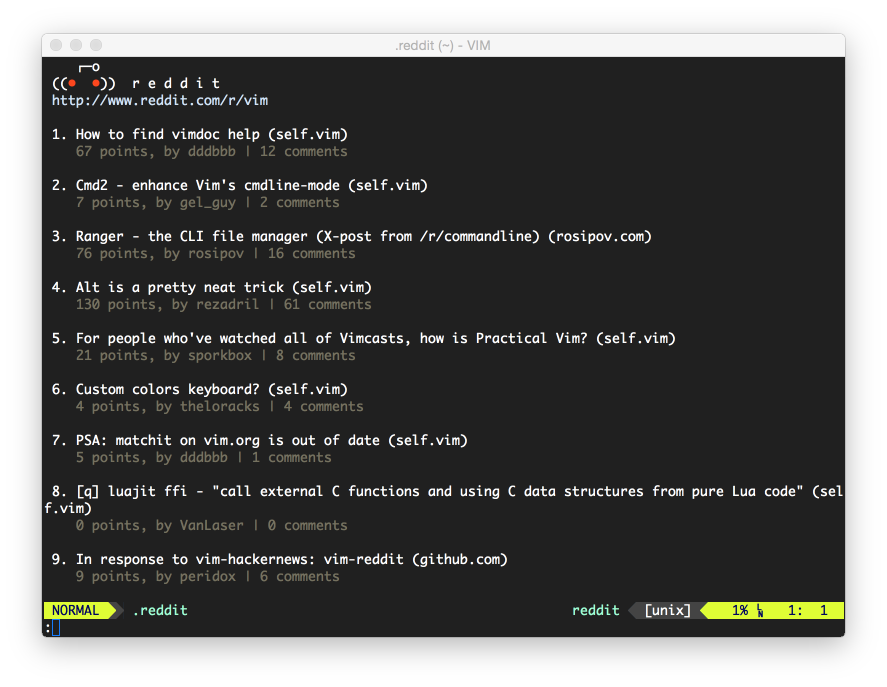The height and width of the screenshot is (687, 887).
Task: Close the VIM window
Action: 56,45
